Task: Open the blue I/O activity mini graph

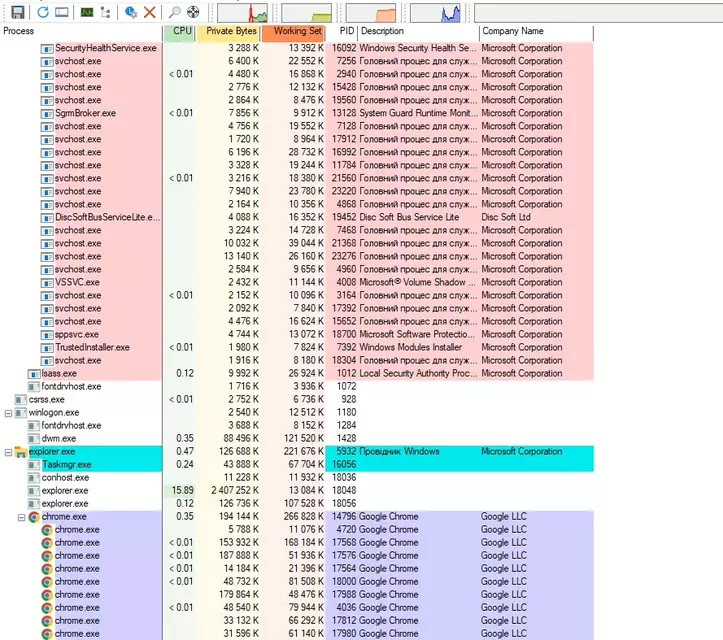Action: pos(435,13)
